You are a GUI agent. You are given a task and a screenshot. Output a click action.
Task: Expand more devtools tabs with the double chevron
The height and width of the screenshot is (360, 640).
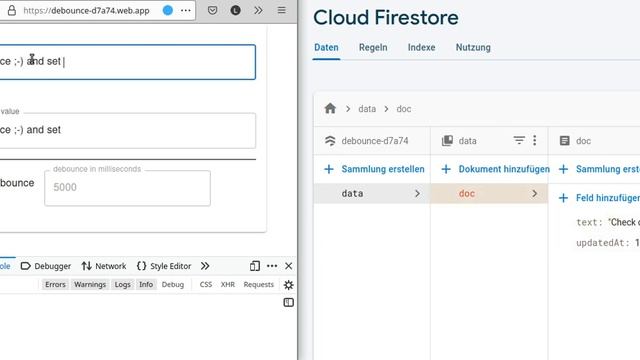pos(205,266)
